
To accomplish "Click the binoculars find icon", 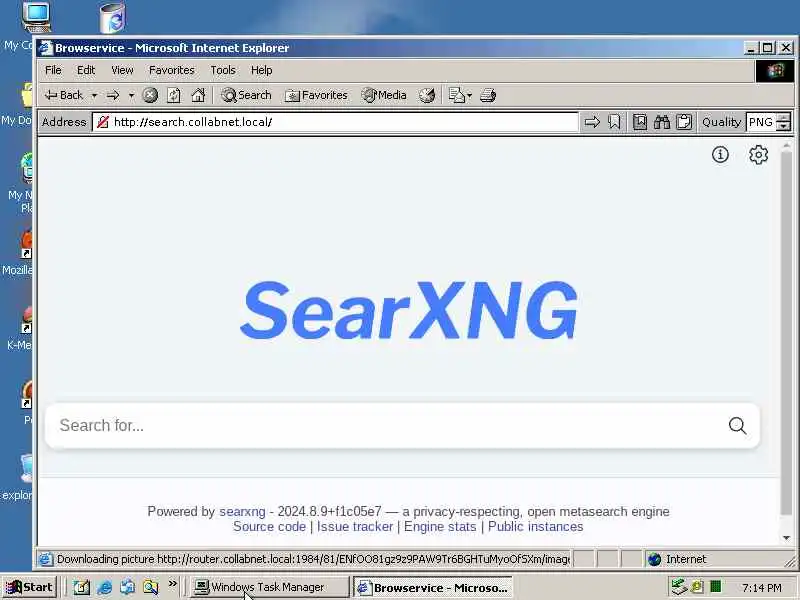I will click(662, 122).
